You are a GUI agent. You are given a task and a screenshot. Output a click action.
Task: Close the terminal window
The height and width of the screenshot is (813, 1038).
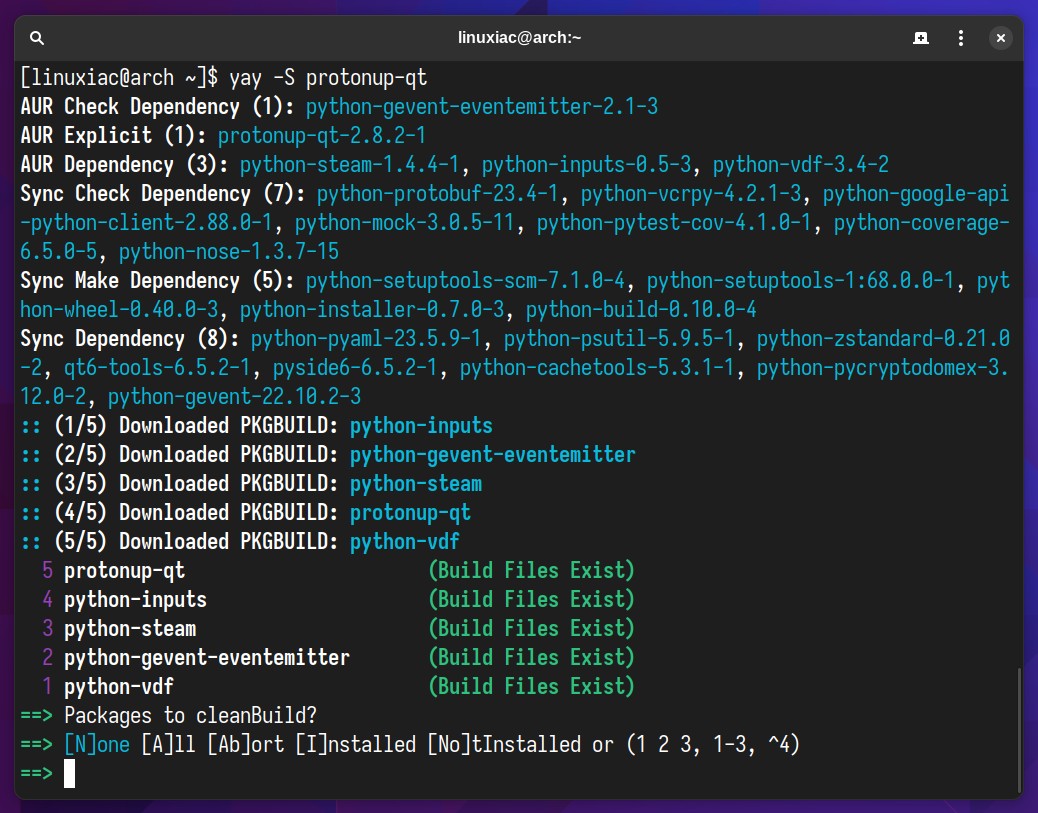coord(1001,38)
